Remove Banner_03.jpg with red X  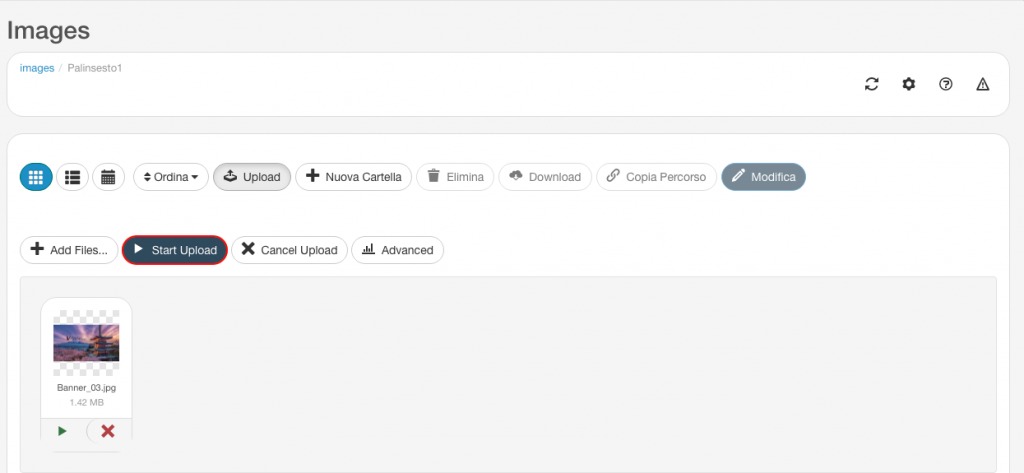point(108,431)
